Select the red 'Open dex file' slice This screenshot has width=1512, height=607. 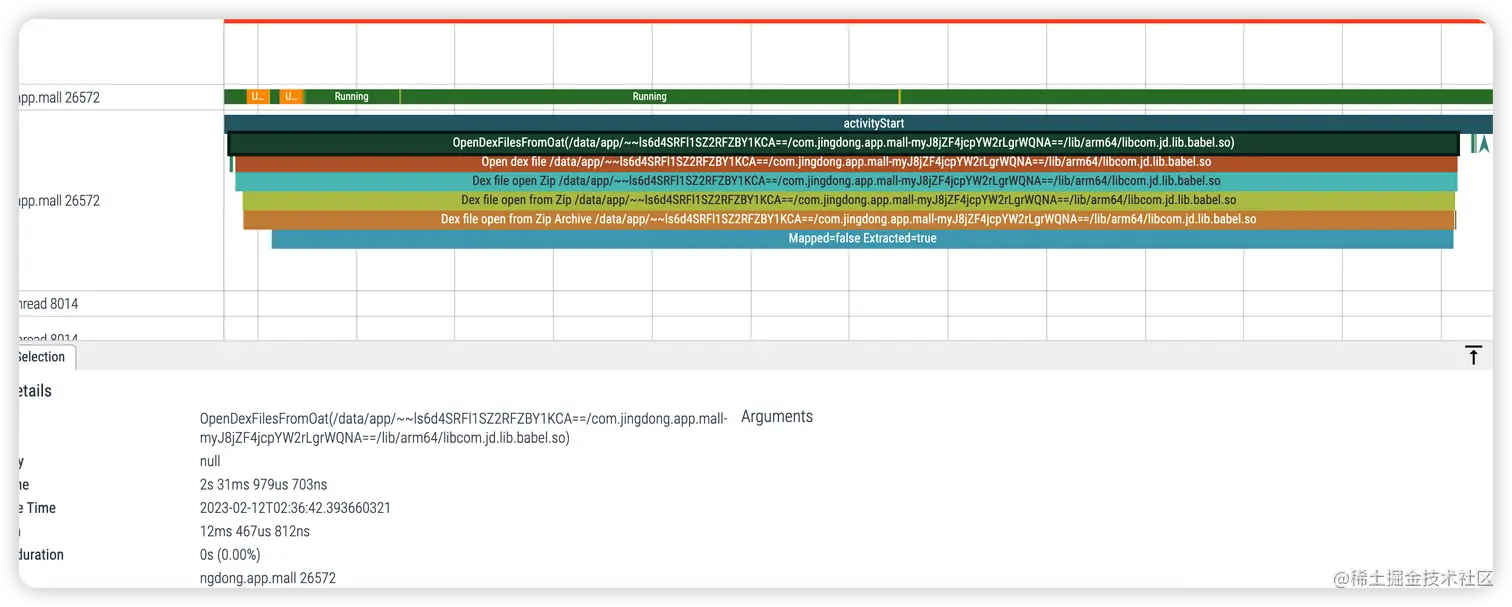846,162
